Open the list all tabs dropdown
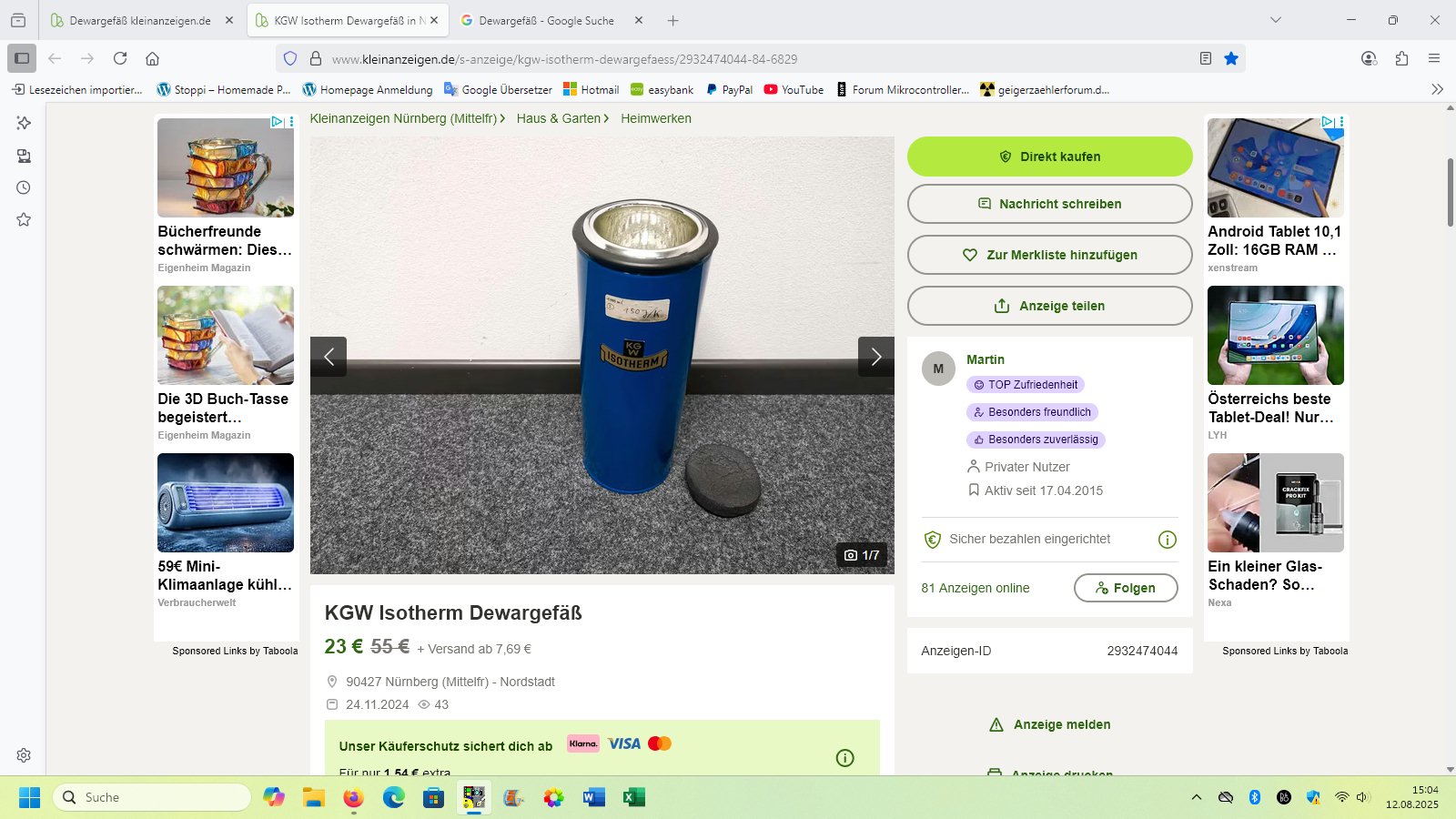 (1276, 20)
